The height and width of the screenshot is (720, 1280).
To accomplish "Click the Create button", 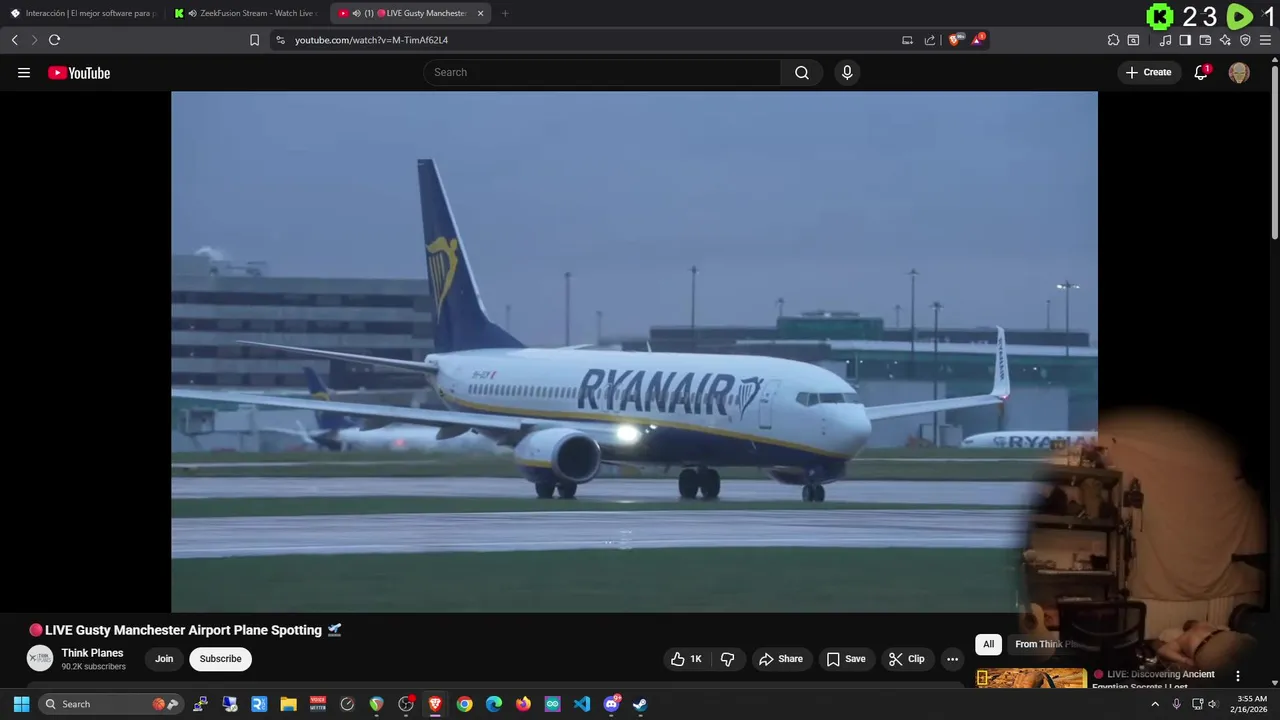I will pyautogui.click(x=1149, y=72).
